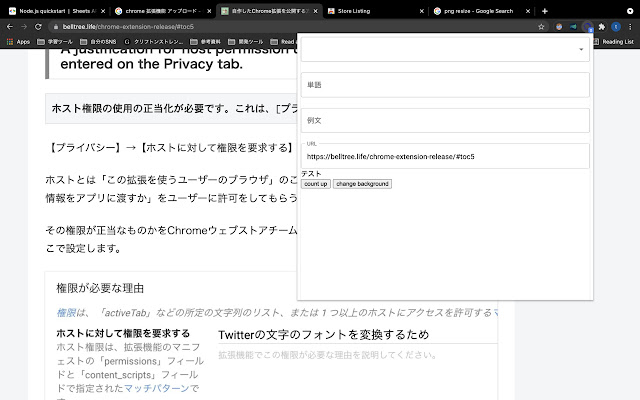Open the Apps shortcut in bookmarks bar
Screen dimensions: 640x400
[x=18, y=42]
